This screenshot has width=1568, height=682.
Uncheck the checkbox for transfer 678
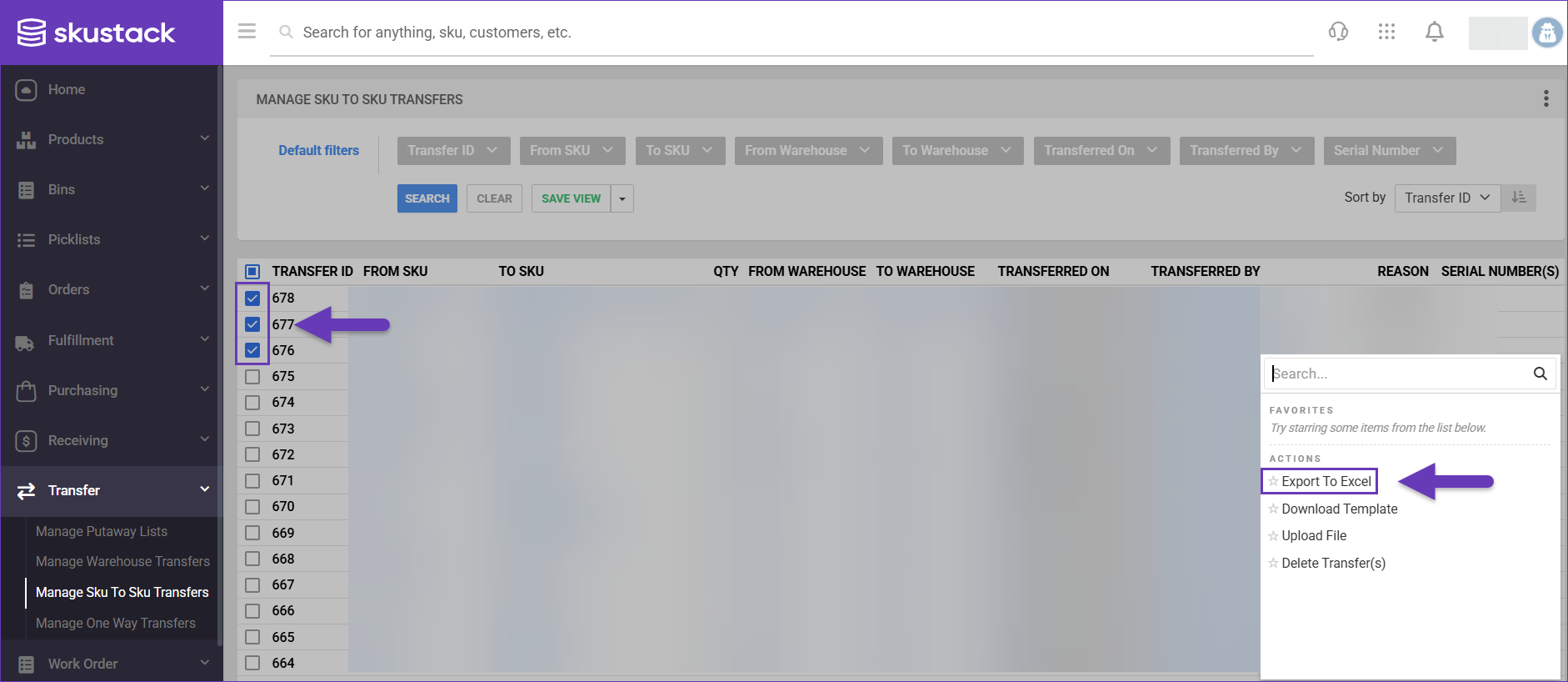(252, 298)
